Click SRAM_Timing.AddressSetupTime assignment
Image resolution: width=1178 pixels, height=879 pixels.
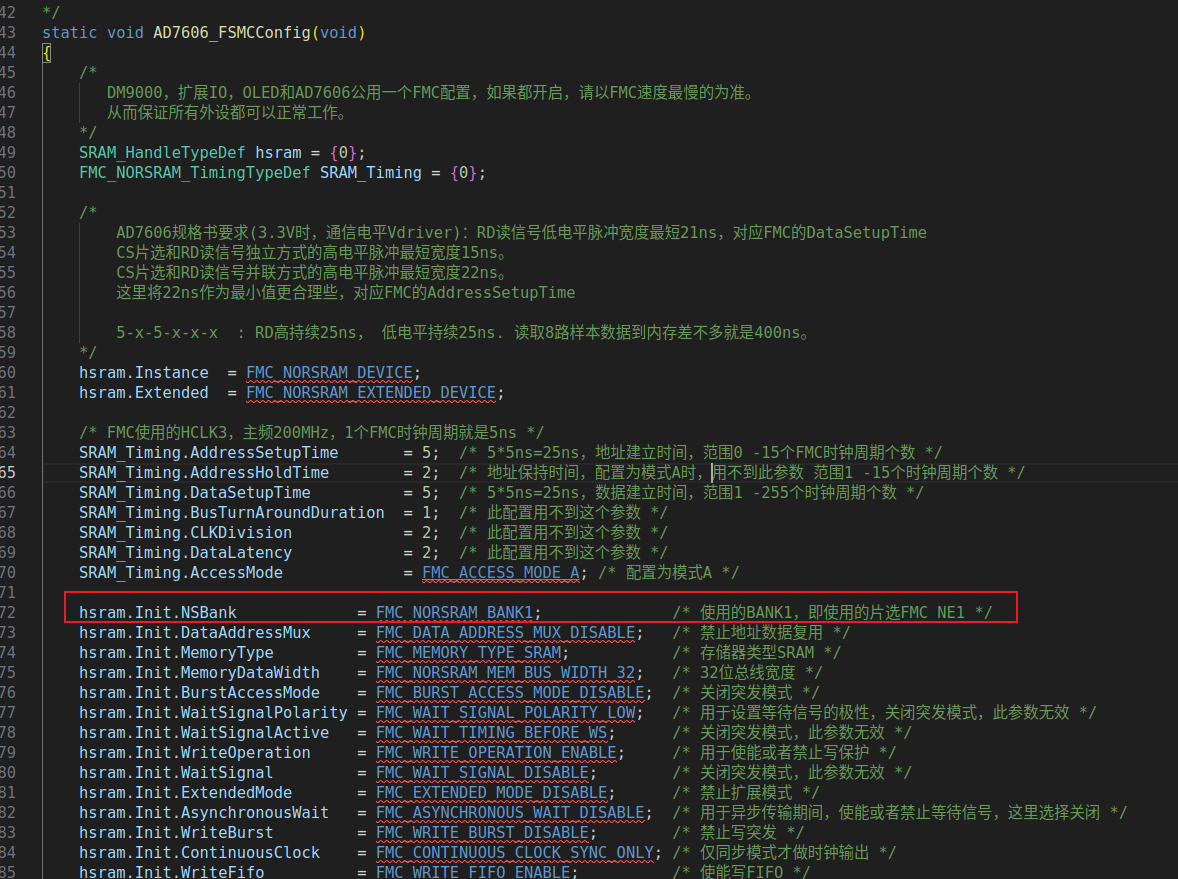[x=259, y=453]
